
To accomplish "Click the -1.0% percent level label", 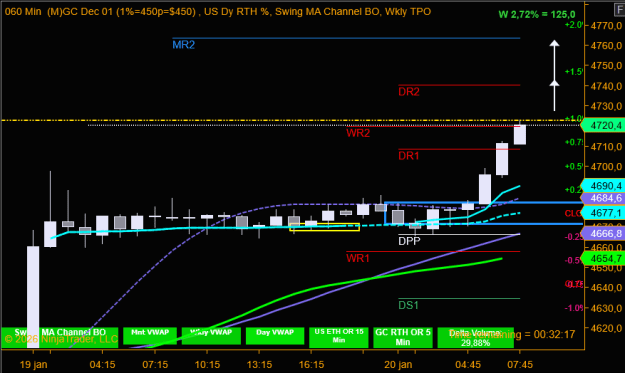I will click(574, 308).
